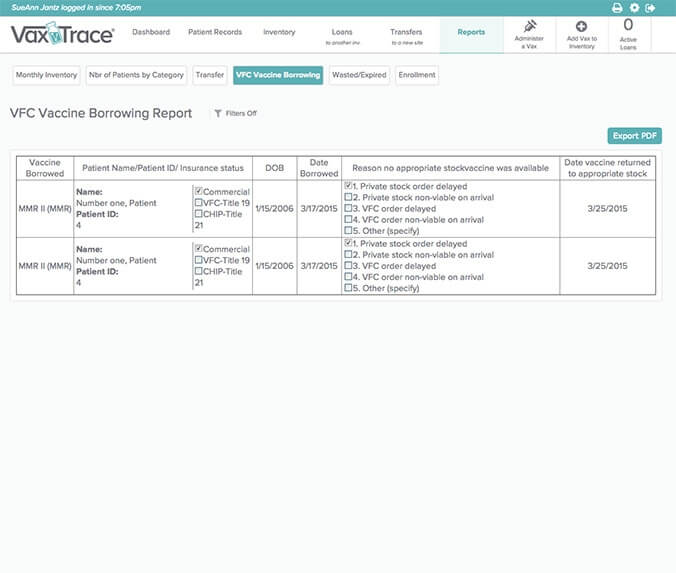
Task: Switch to the Wasted/Expired report tab
Action: coord(359,75)
